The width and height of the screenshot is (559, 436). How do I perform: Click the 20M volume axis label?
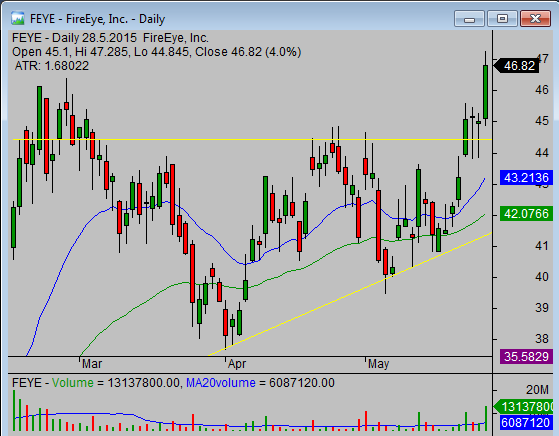point(537,390)
